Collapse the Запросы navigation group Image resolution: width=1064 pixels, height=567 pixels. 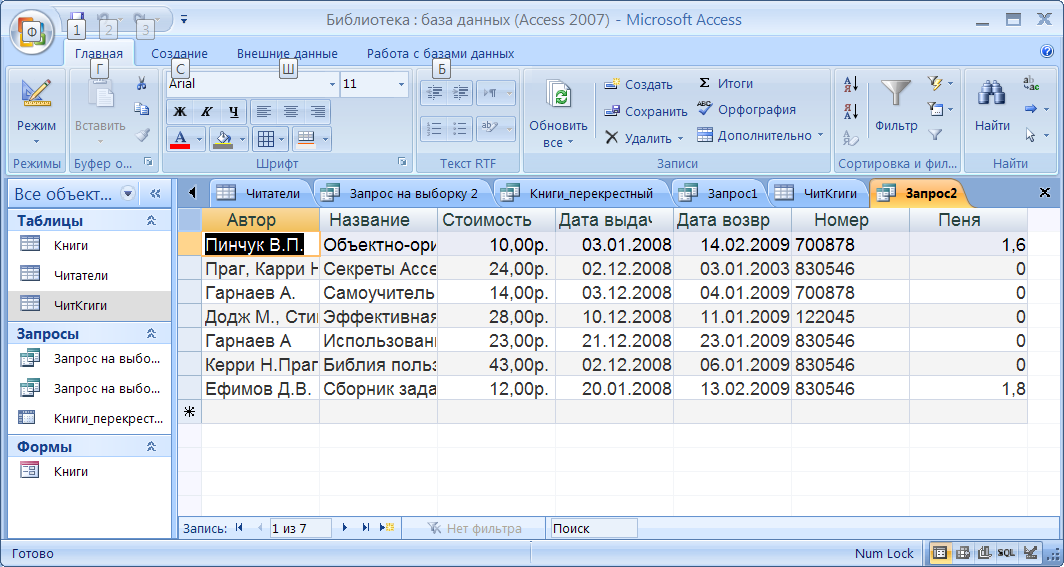[x=151, y=334]
